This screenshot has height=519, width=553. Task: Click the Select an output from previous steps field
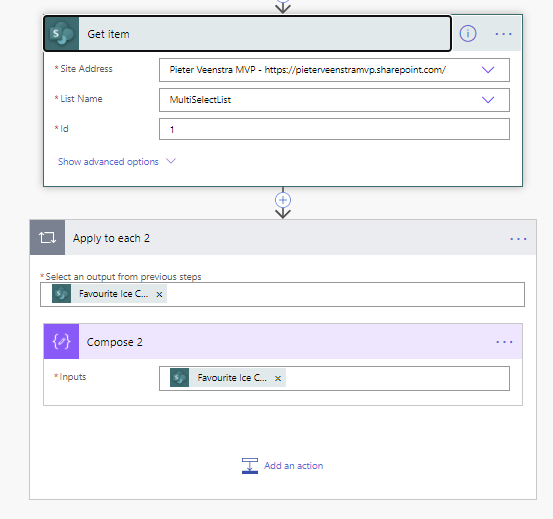tap(282, 294)
